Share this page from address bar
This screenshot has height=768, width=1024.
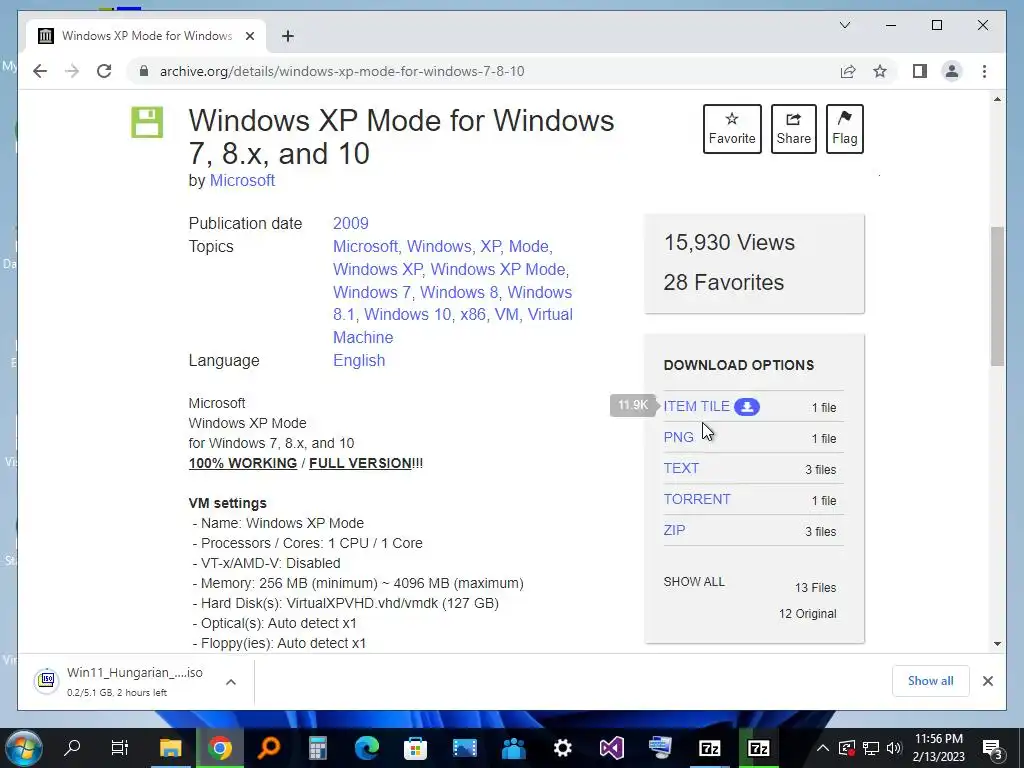[848, 71]
